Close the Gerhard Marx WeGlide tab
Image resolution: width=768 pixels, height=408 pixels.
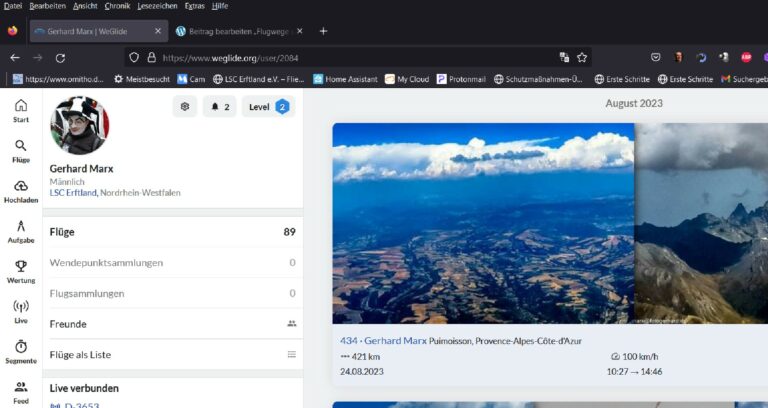click(158, 31)
